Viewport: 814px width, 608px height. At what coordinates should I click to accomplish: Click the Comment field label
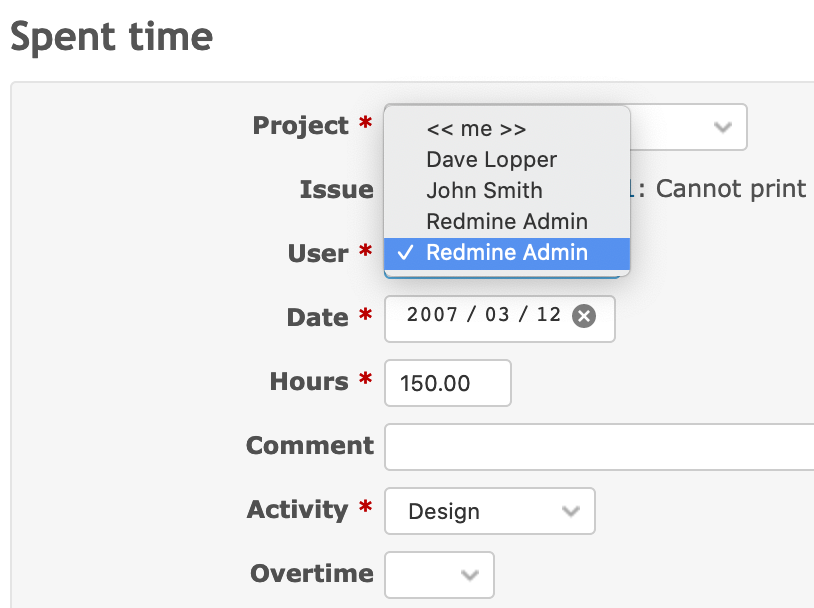coord(310,445)
